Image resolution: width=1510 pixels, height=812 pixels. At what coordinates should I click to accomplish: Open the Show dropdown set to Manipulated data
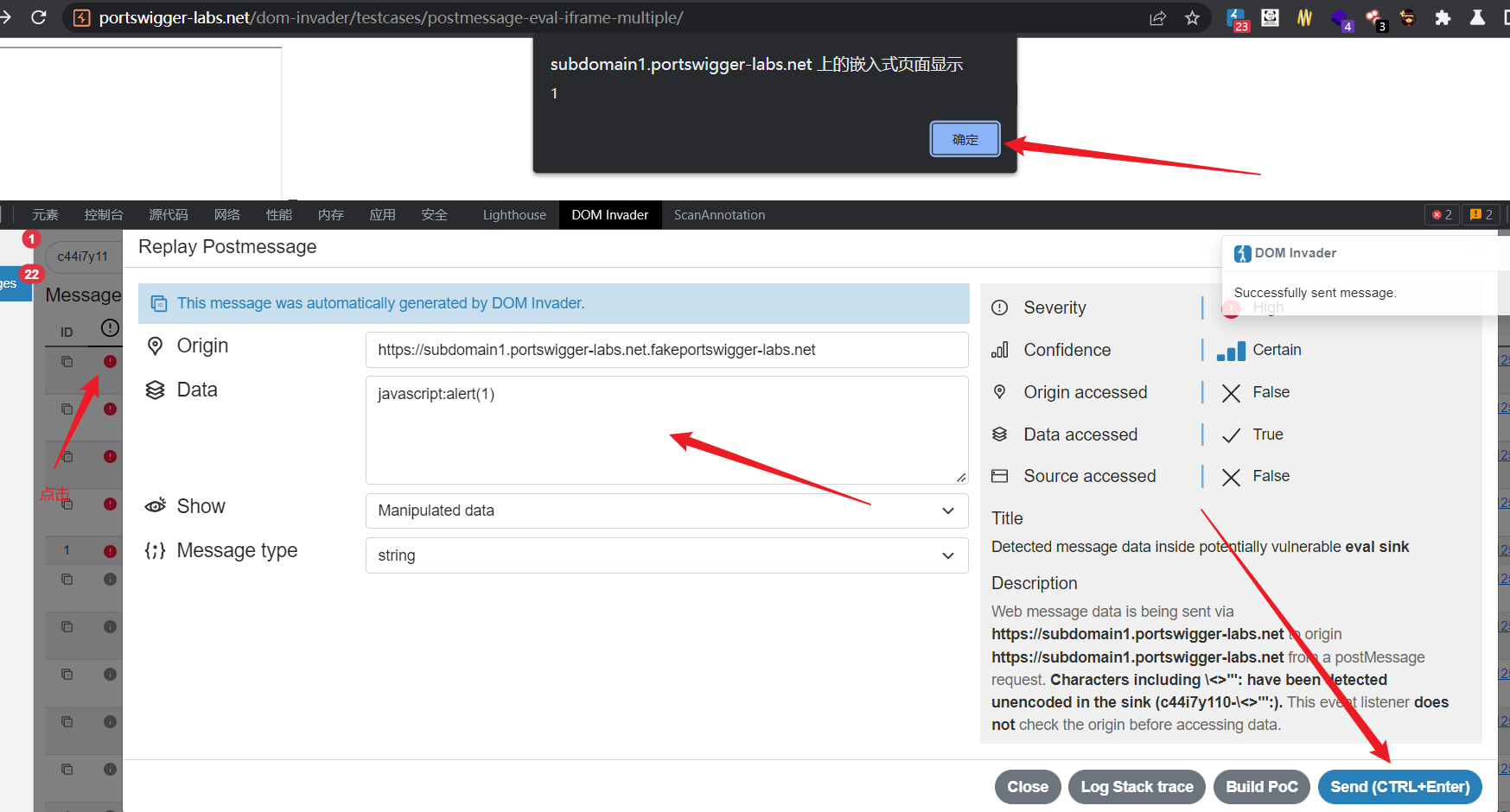coord(666,511)
